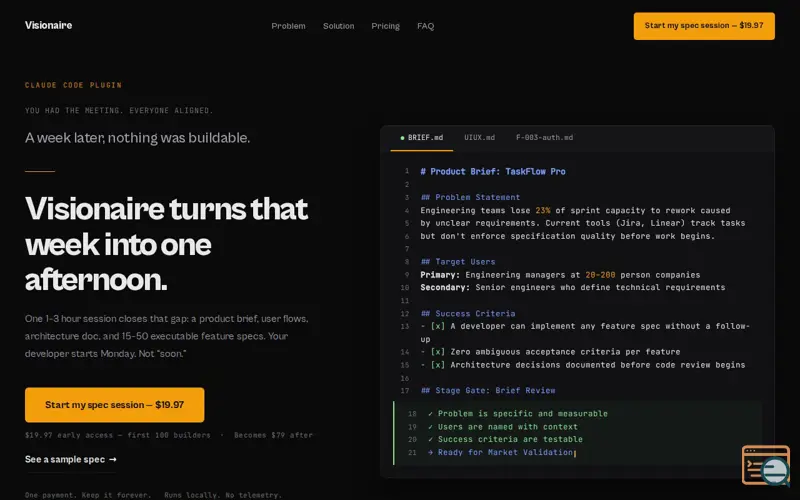Viewport: 800px width, 500px height.
Task: Click line number 1 in the editor
Action: pos(407,171)
